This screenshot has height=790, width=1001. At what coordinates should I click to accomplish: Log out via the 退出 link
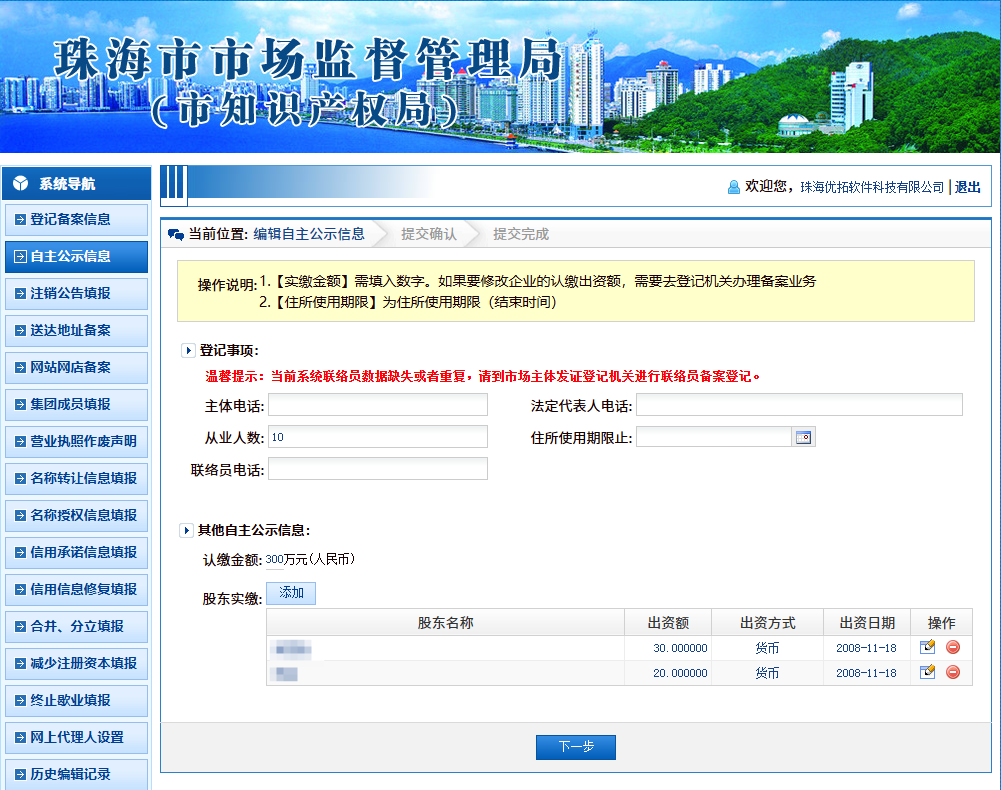[x=967, y=187]
